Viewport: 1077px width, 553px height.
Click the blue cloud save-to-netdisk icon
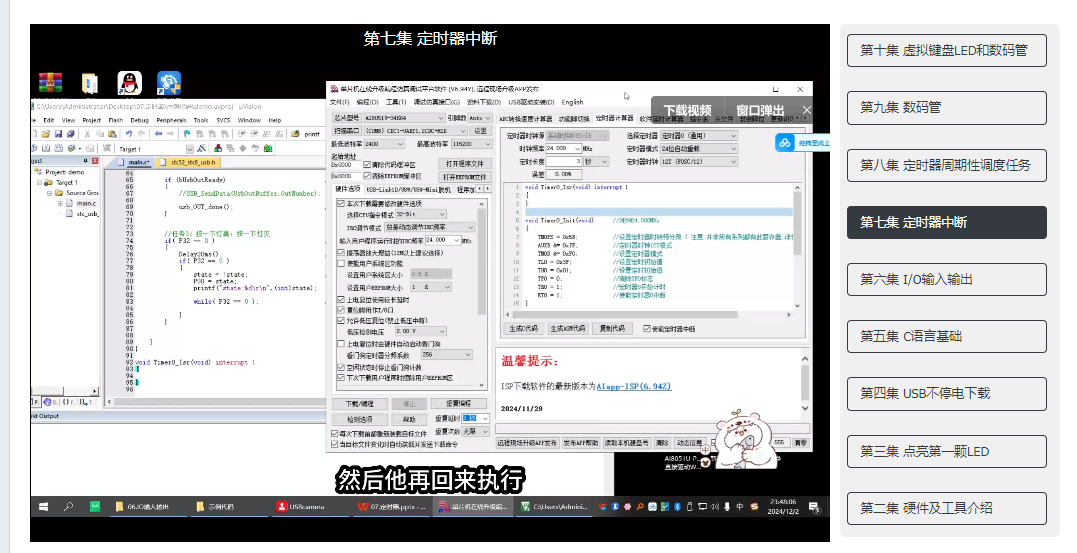coord(784,142)
